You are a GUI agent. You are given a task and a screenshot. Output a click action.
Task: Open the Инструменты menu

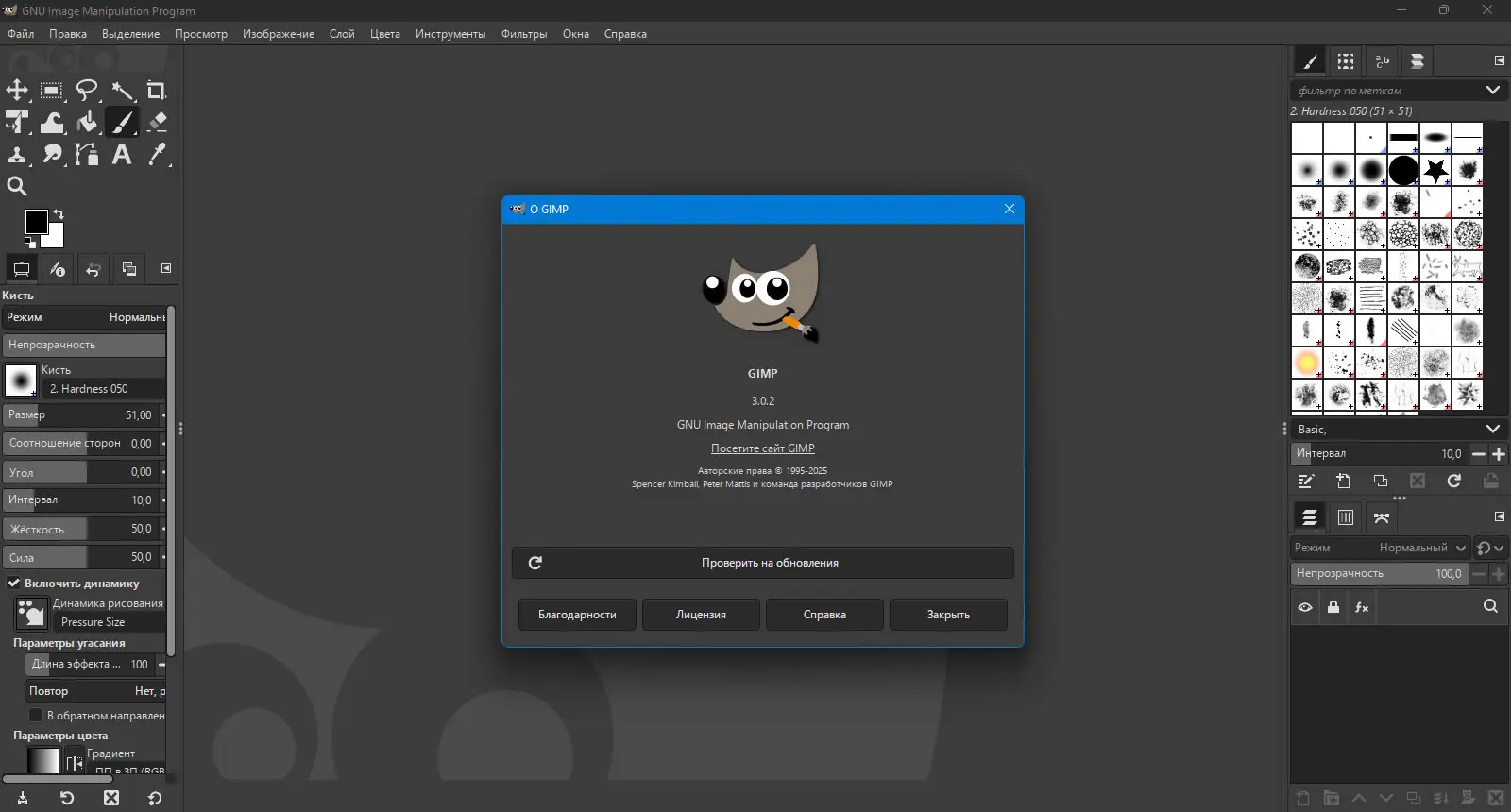click(x=450, y=34)
